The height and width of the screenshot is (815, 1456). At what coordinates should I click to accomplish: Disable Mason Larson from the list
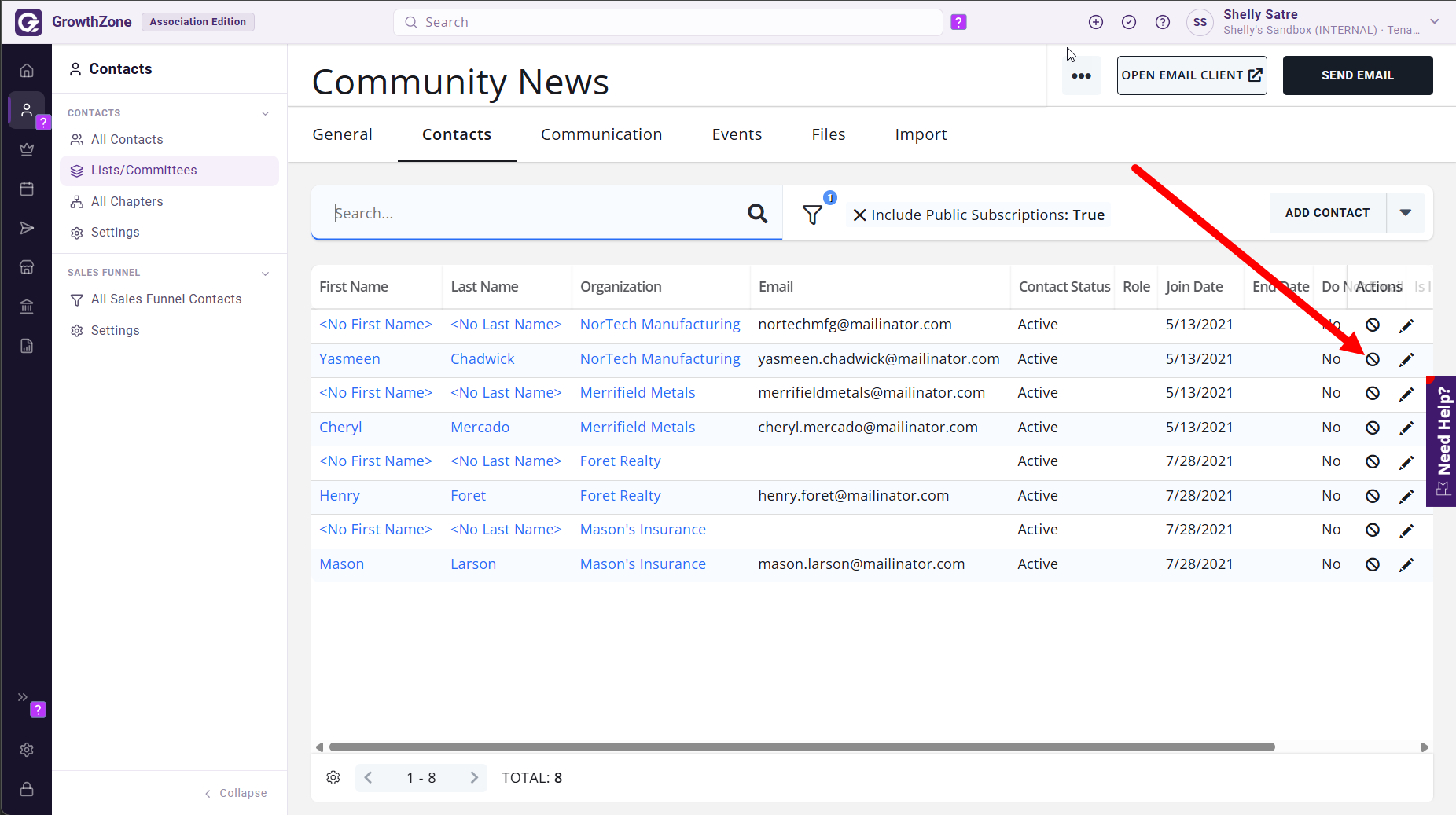[x=1373, y=564]
